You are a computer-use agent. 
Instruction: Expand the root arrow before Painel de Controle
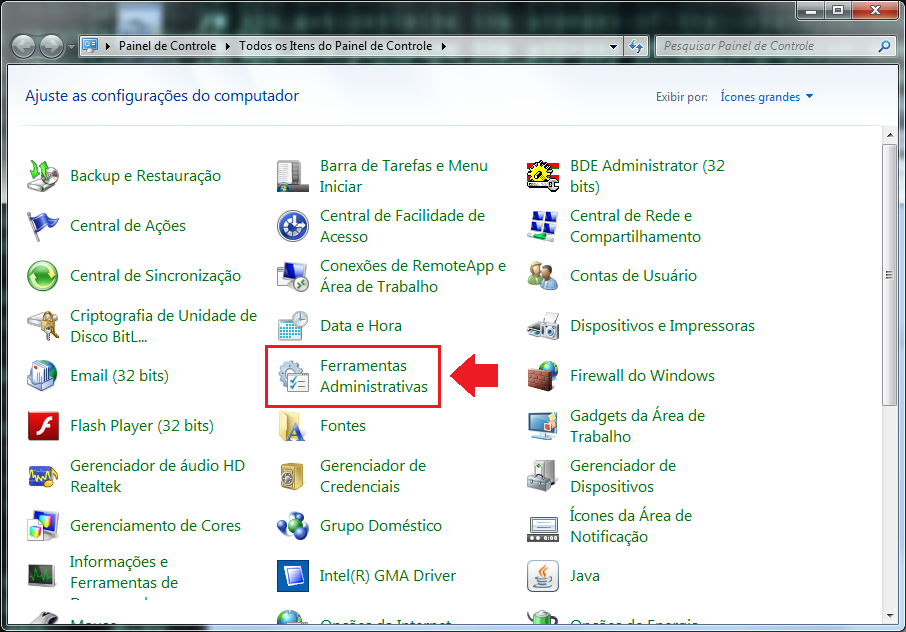tap(108, 46)
